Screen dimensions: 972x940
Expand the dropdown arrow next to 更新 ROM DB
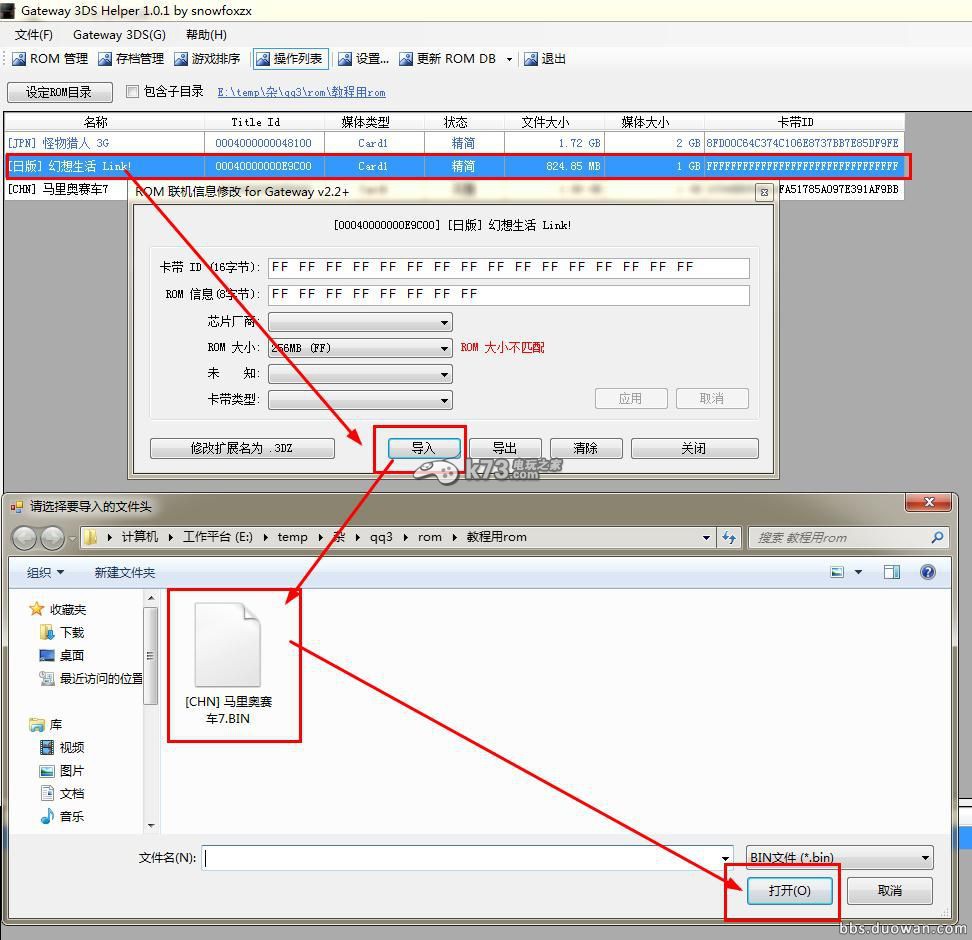point(510,58)
